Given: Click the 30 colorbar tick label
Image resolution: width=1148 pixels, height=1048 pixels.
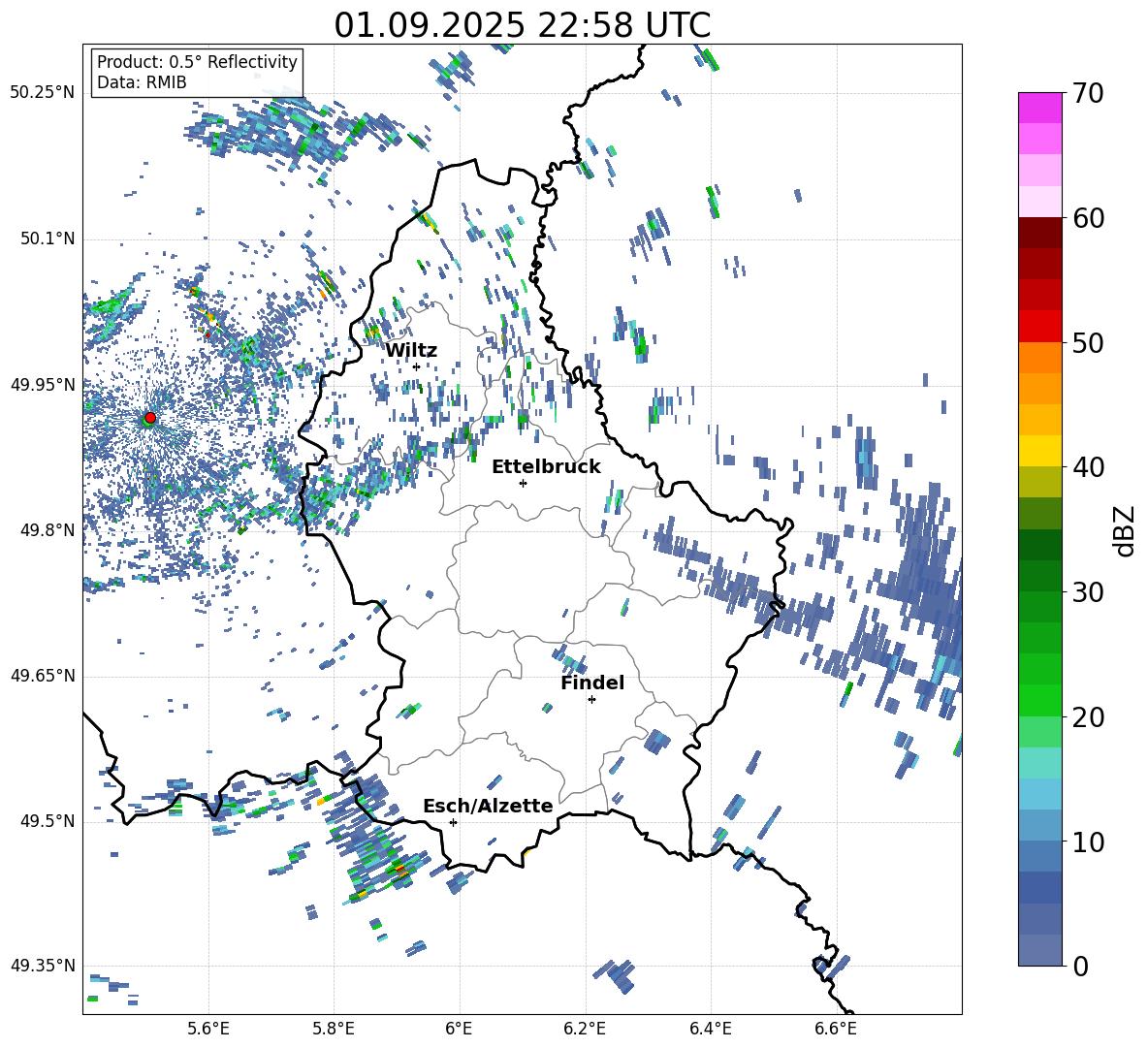Looking at the screenshot, I should (x=1088, y=592).
